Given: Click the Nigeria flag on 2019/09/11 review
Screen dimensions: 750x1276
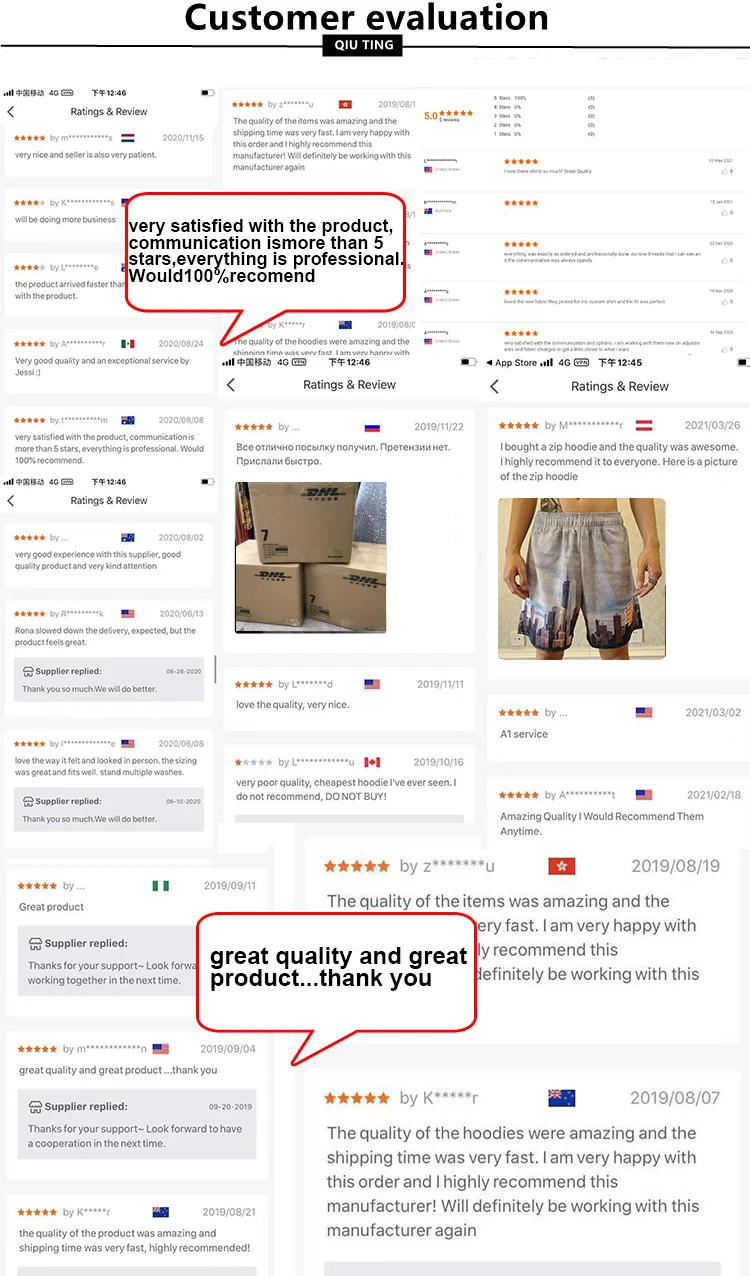Looking at the screenshot, I should pos(160,886).
